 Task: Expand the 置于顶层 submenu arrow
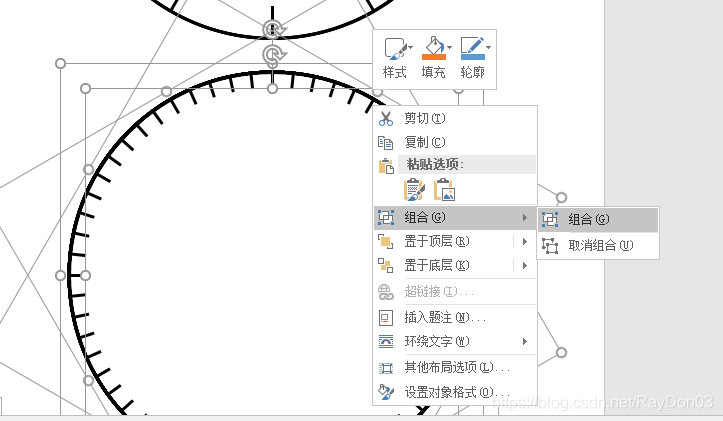(525, 241)
